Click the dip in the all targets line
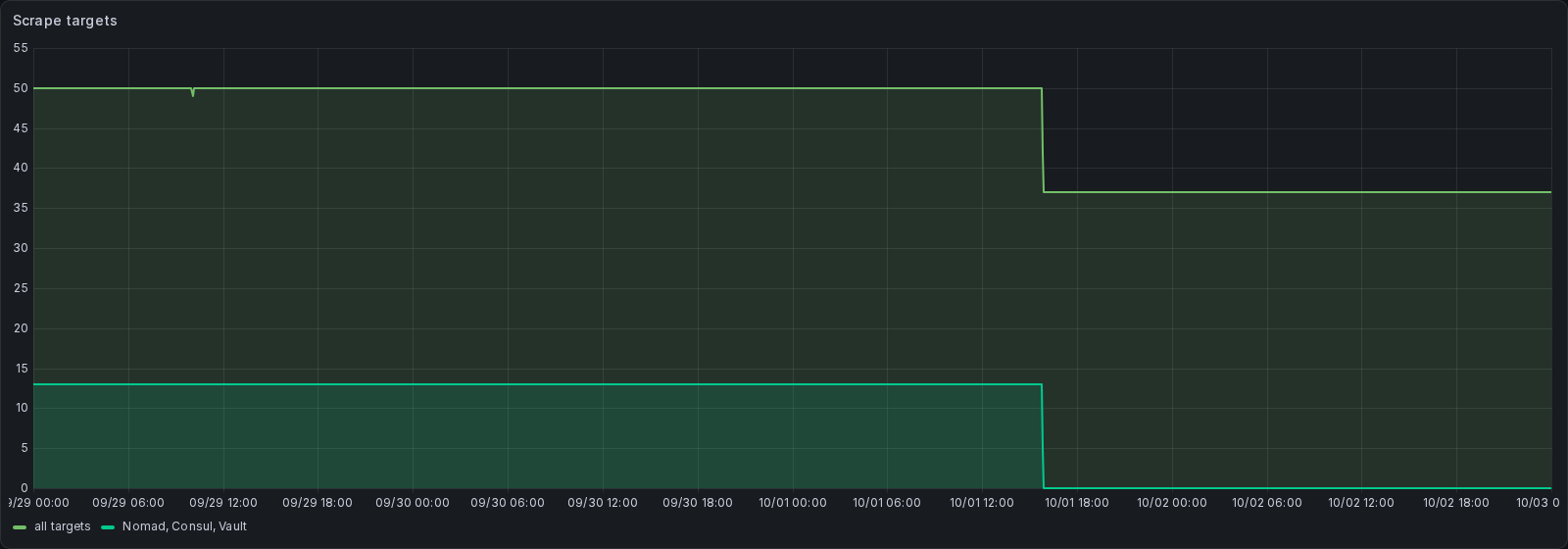 [x=193, y=94]
